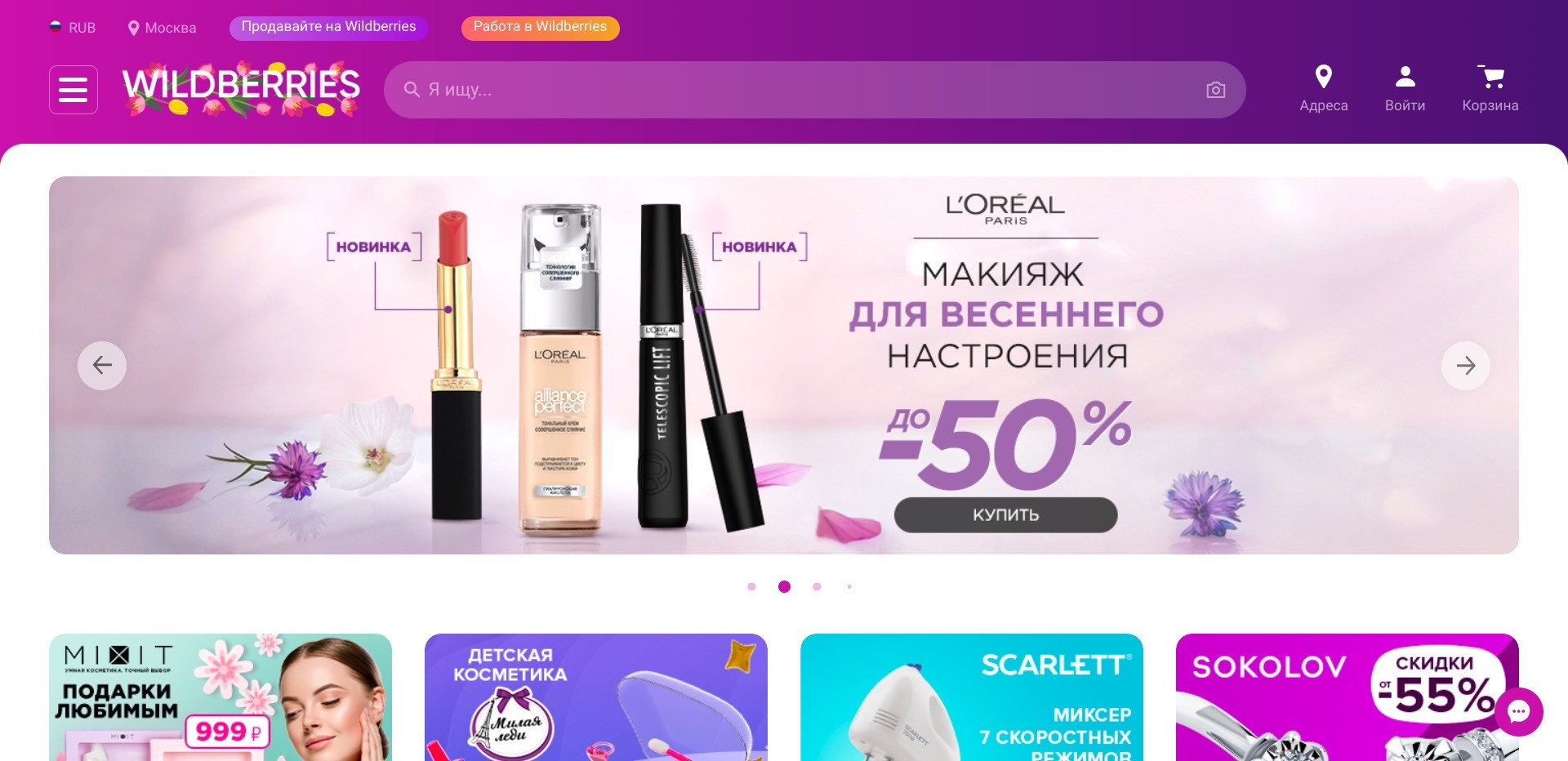Click Продавайте на Wildberries link
The width and height of the screenshot is (1568, 761).
(328, 27)
